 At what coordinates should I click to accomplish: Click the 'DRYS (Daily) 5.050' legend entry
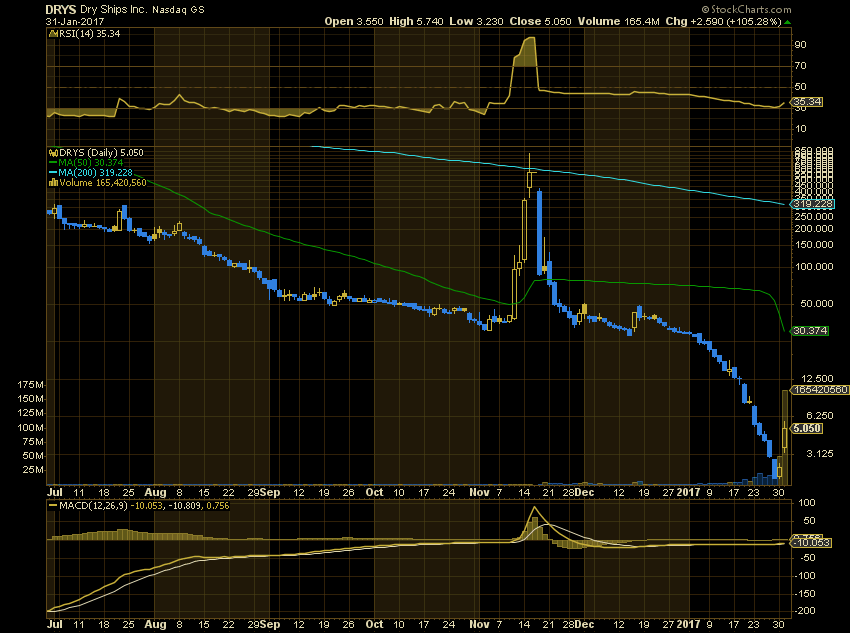click(x=101, y=153)
